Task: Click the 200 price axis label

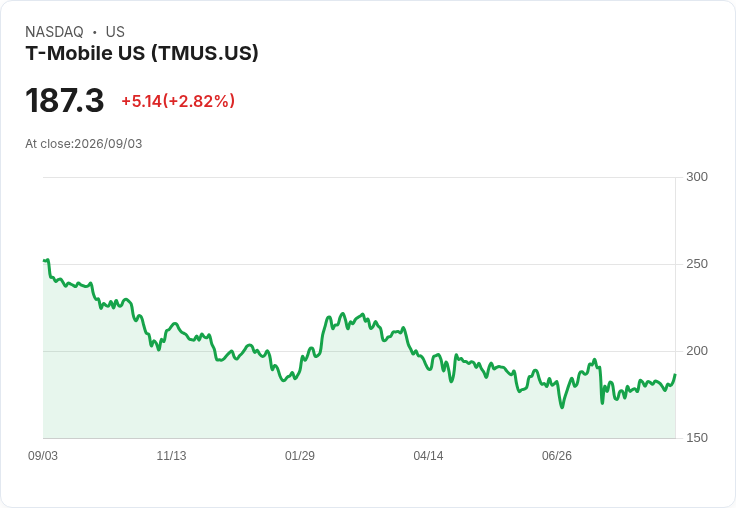Action: (697, 351)
